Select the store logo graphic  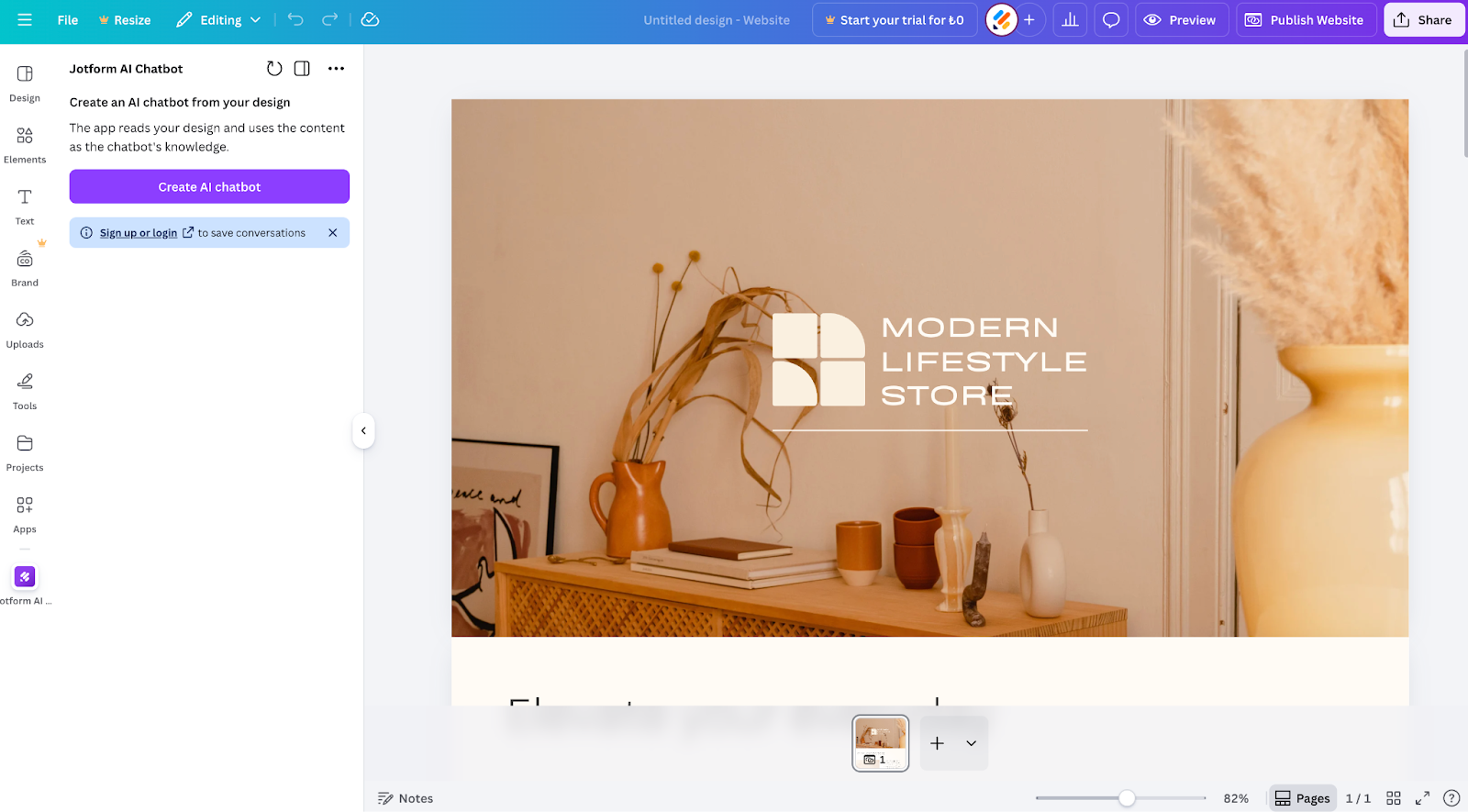818,360
